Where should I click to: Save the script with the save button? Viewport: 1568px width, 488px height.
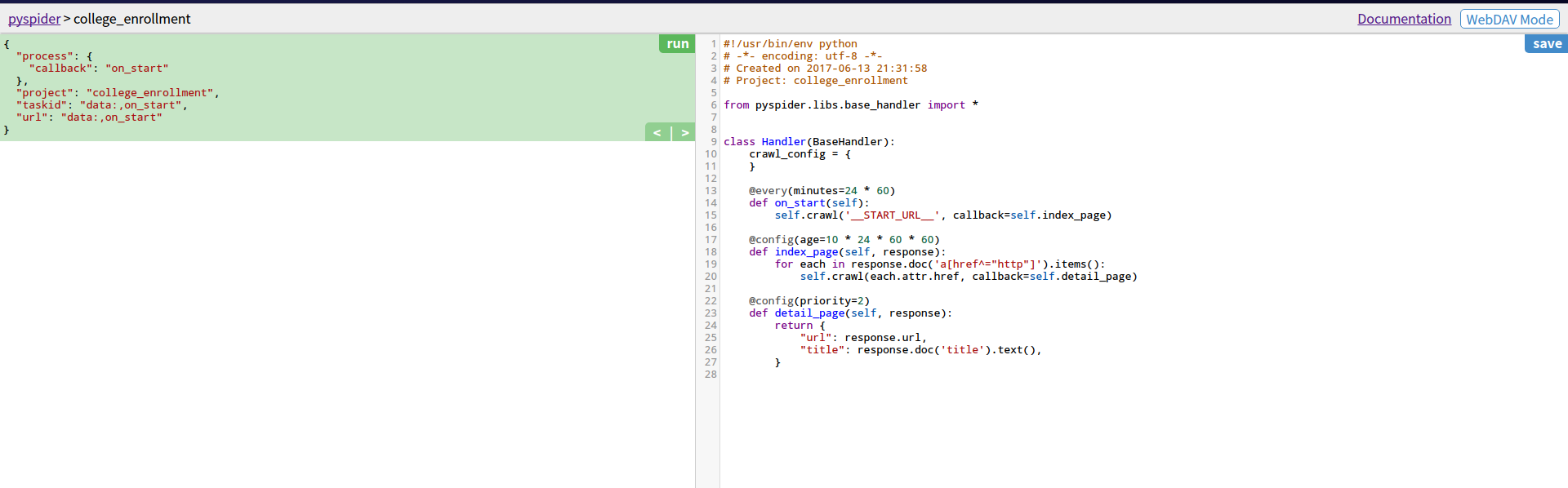pos(1546,44)
